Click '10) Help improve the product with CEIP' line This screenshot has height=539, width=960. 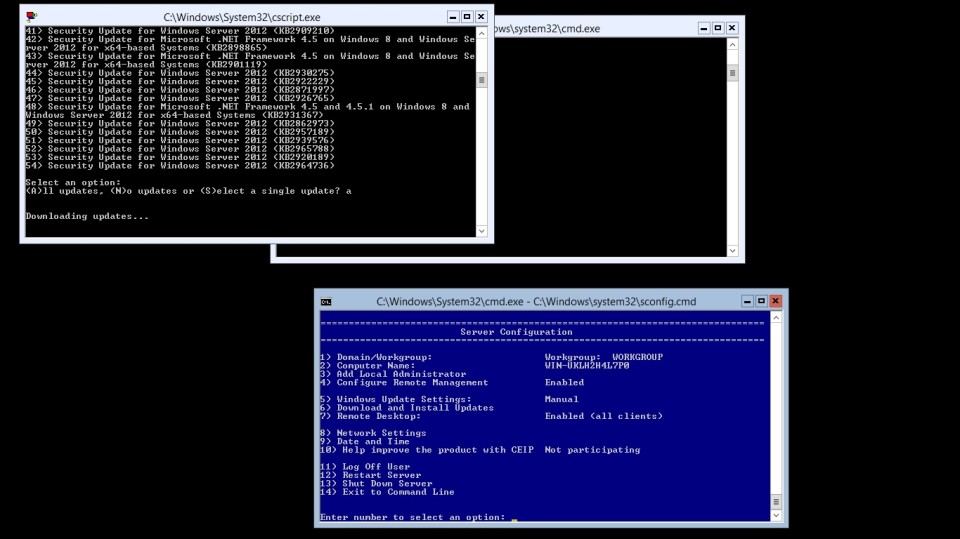pos(427,450)
